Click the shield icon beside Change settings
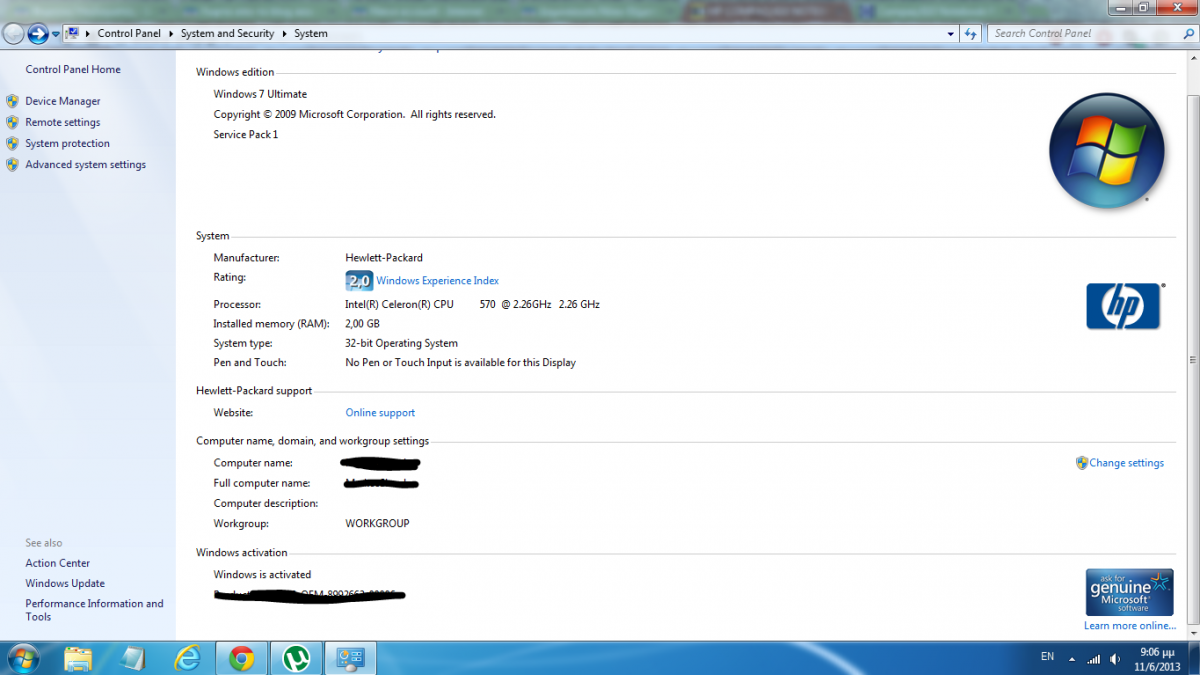 click(x=1081, y=463)
